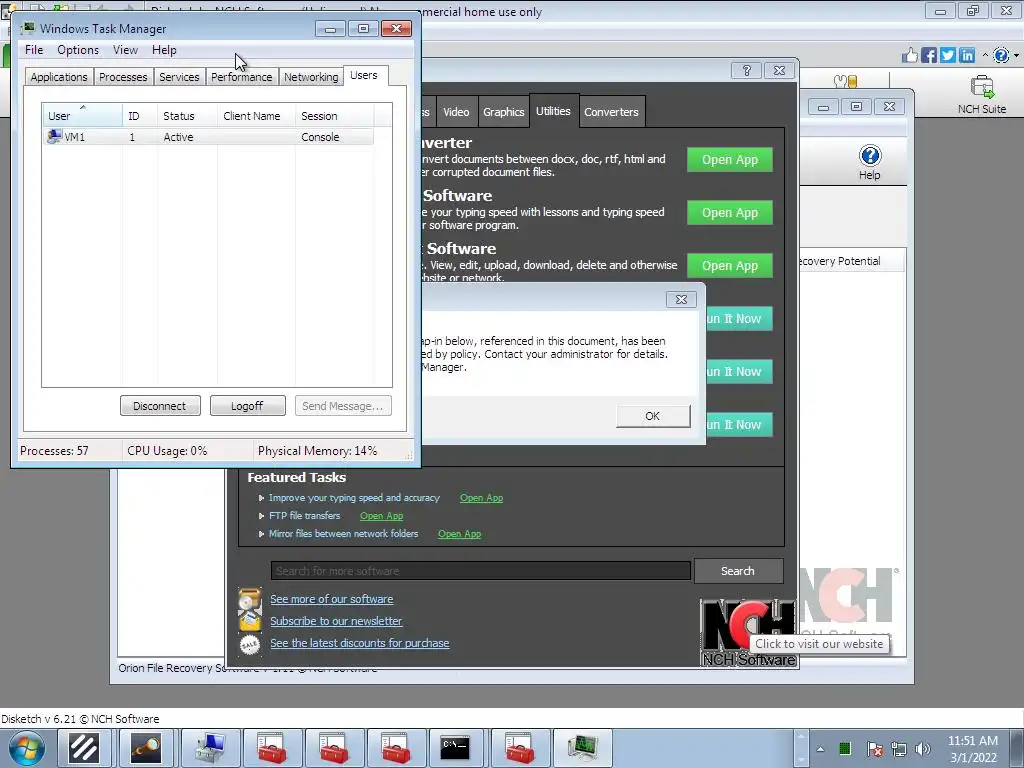
Task: Click the LinkedIn share icon
Action: (967, 56)
